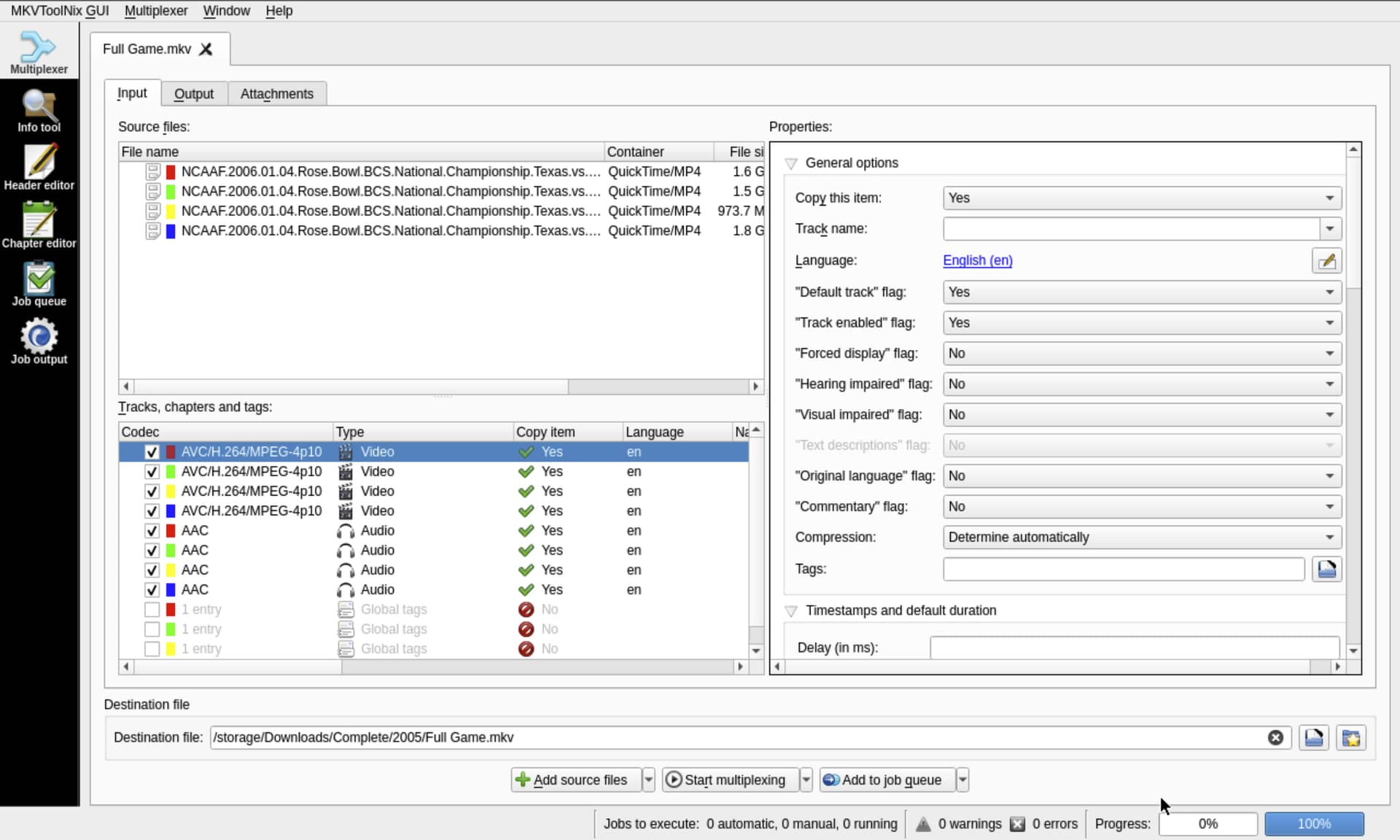Switch to the Output tab
Screen dimensions: 1400x840
pyautogui.click(x=194, y=94)
